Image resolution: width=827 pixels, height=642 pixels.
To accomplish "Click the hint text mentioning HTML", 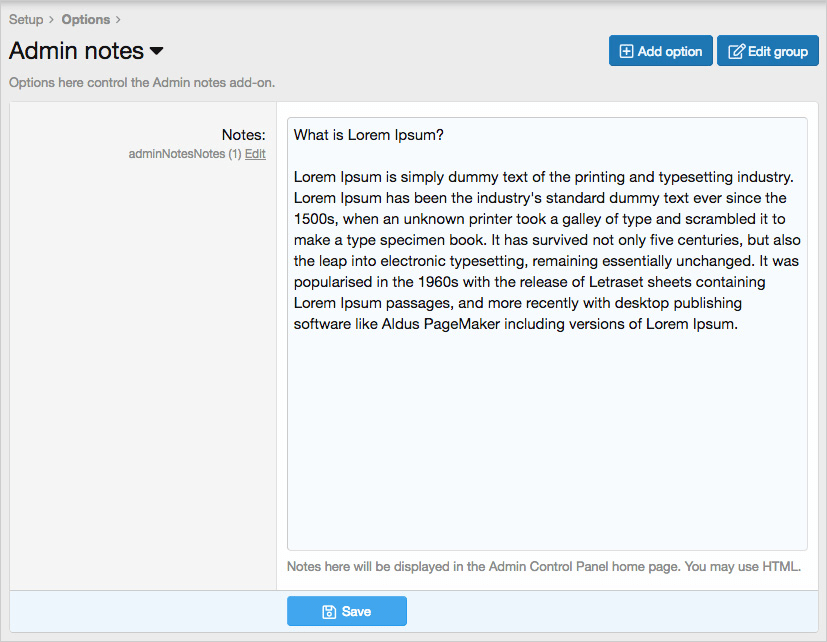I will click(544, 567).
